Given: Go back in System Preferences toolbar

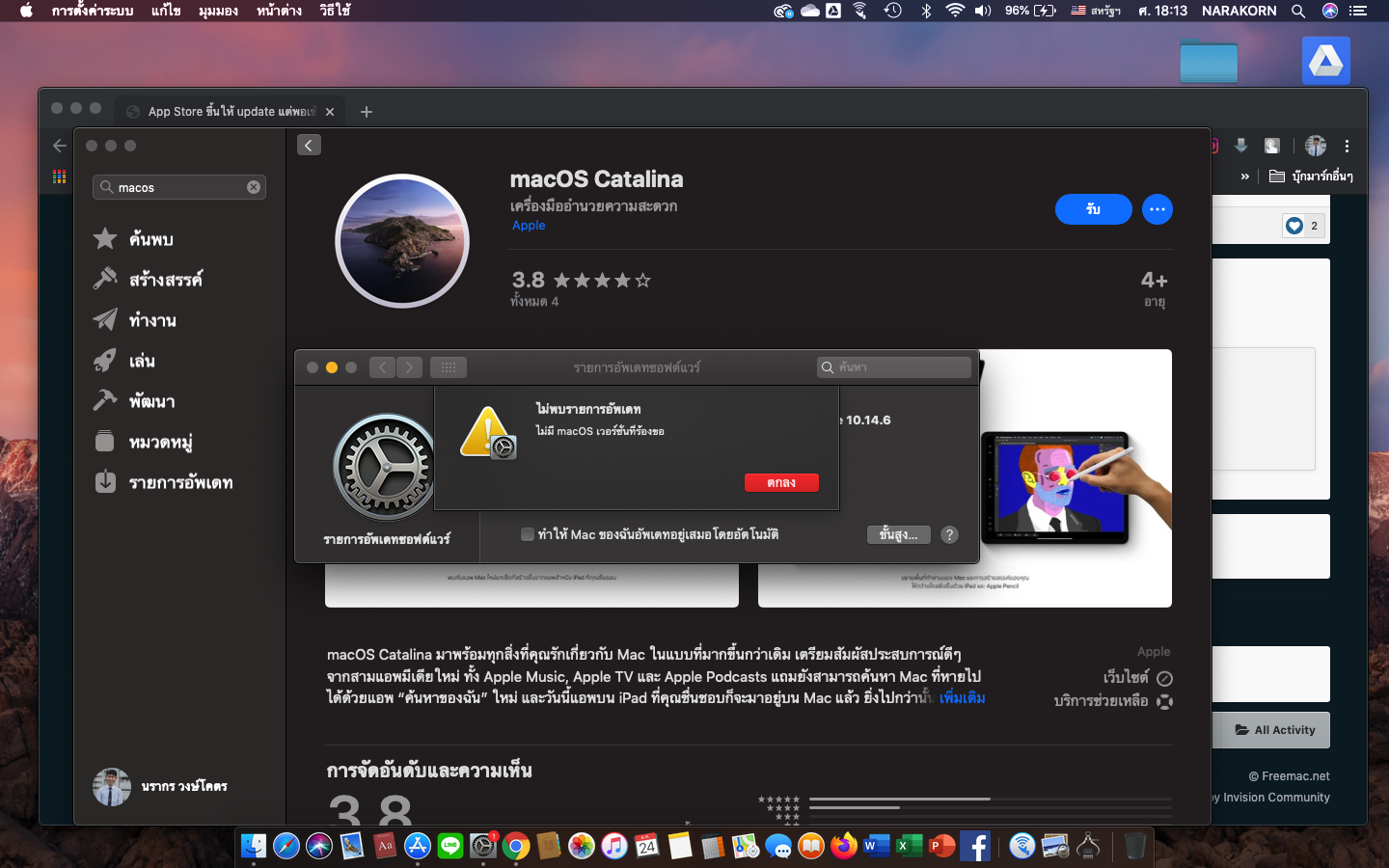Looking at the screenshot, I should coord(383,367).
